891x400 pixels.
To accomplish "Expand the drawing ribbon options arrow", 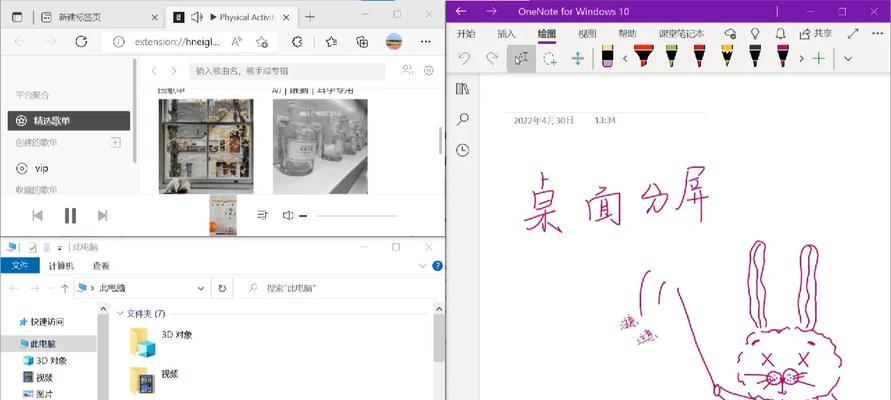I will 848,59.
